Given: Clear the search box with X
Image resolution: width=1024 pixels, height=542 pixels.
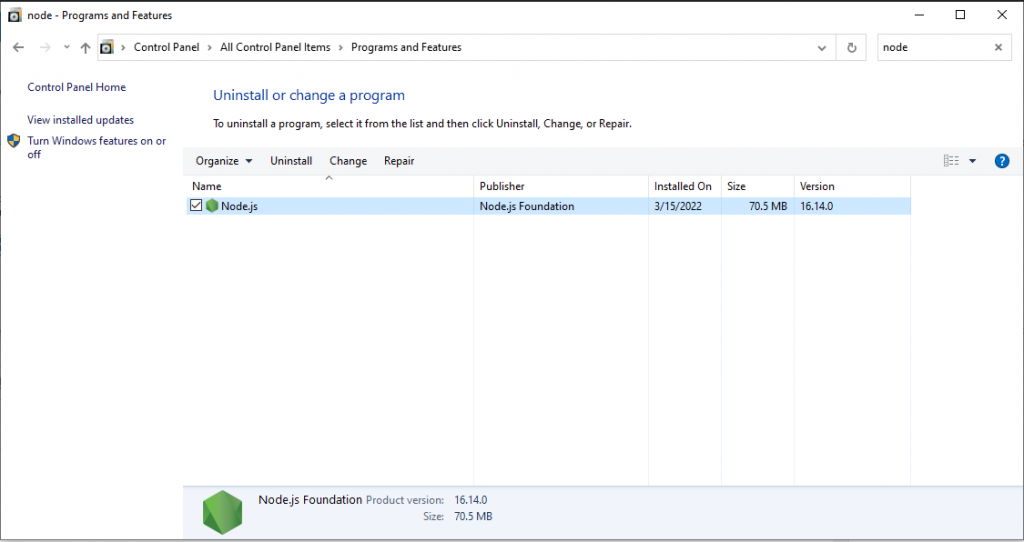Looking at the screenshot, I should 999,47.
